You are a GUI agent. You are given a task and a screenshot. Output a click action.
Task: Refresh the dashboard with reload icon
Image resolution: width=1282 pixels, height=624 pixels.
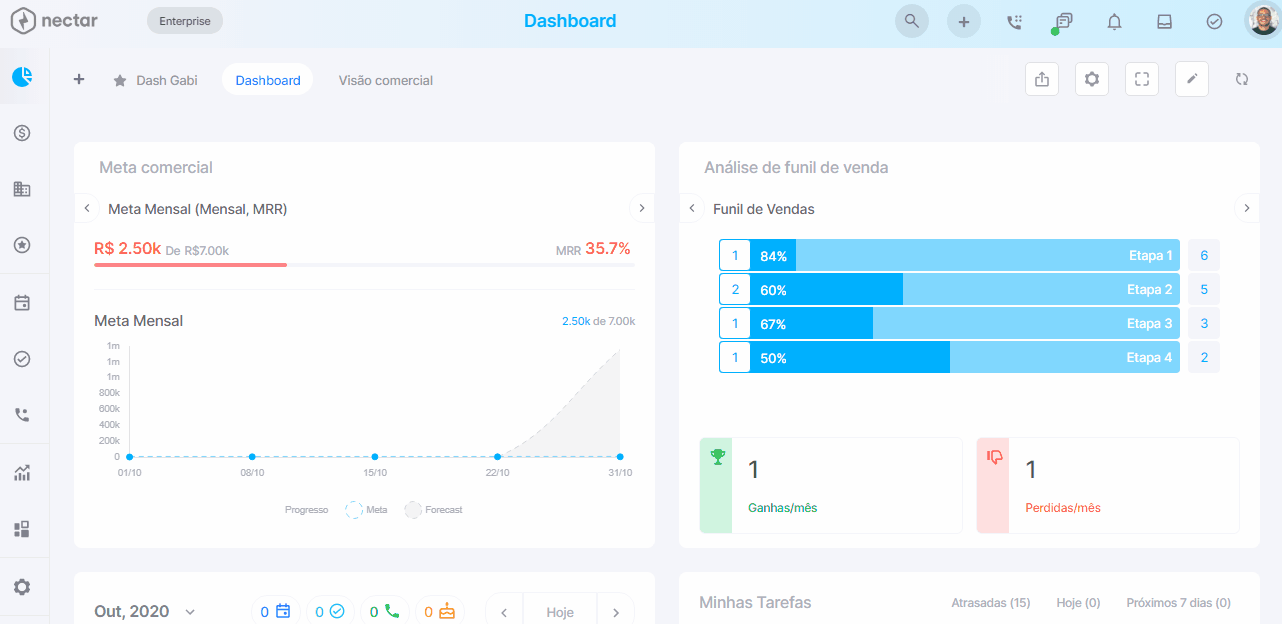click(x=1242, y=79)
